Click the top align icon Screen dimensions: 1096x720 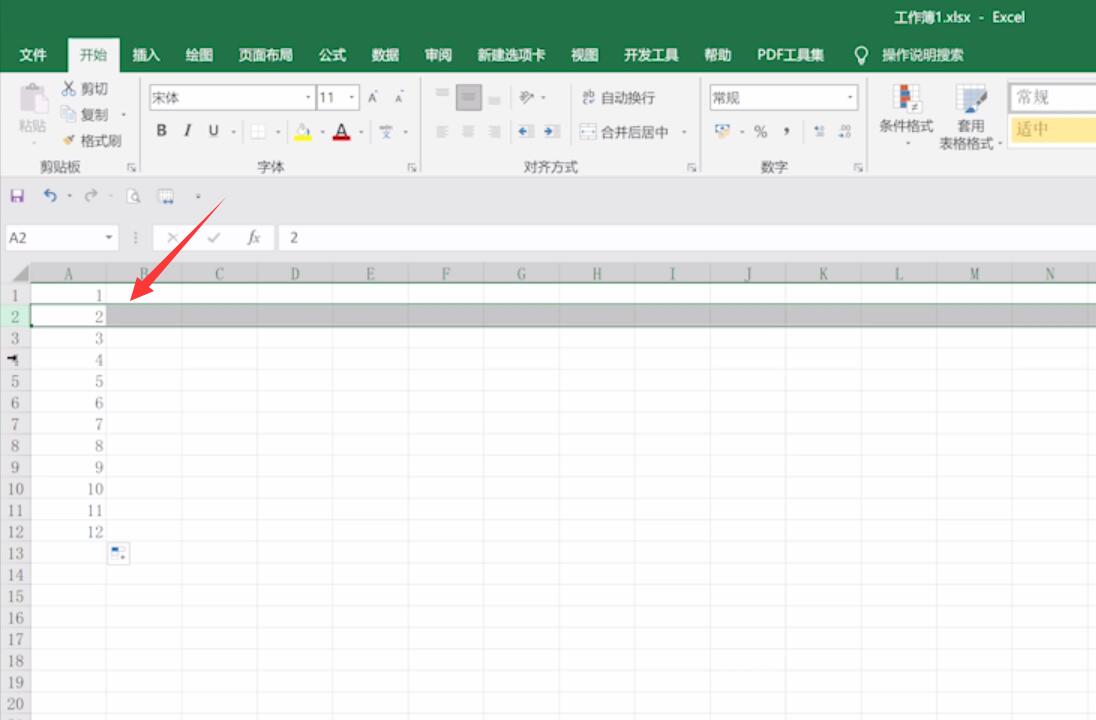point(442,94)
